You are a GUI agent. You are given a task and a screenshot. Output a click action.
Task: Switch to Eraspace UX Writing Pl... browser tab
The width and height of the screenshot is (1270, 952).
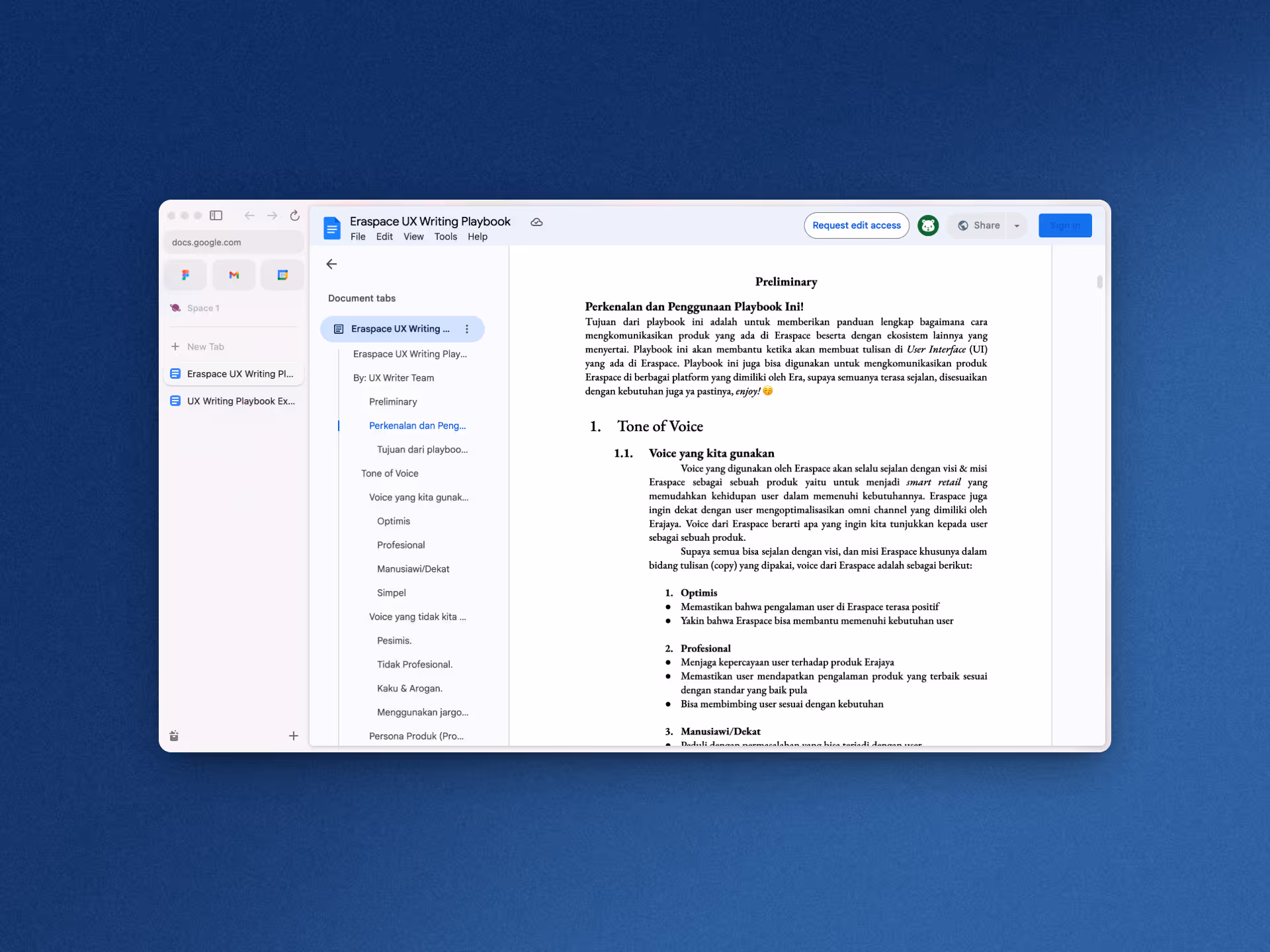233,374
